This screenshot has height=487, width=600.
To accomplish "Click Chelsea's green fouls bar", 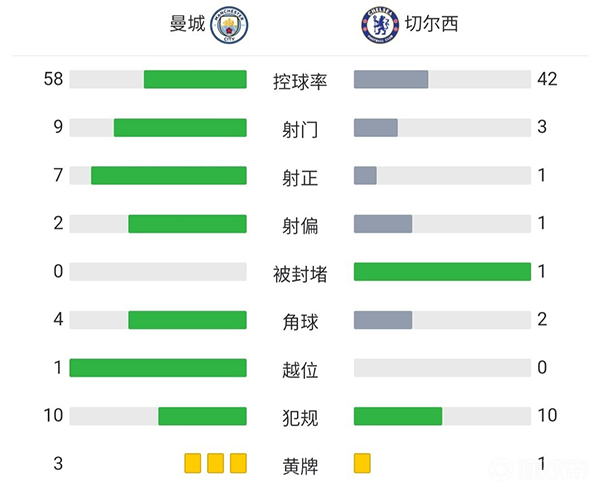I will (398, 416).
